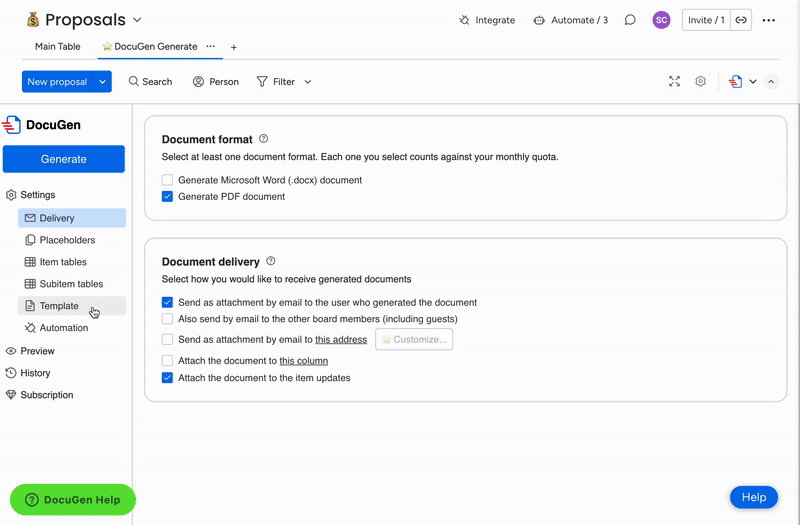Select Delivery in the settings menu
800x525 pixels.
click(72, 218)
